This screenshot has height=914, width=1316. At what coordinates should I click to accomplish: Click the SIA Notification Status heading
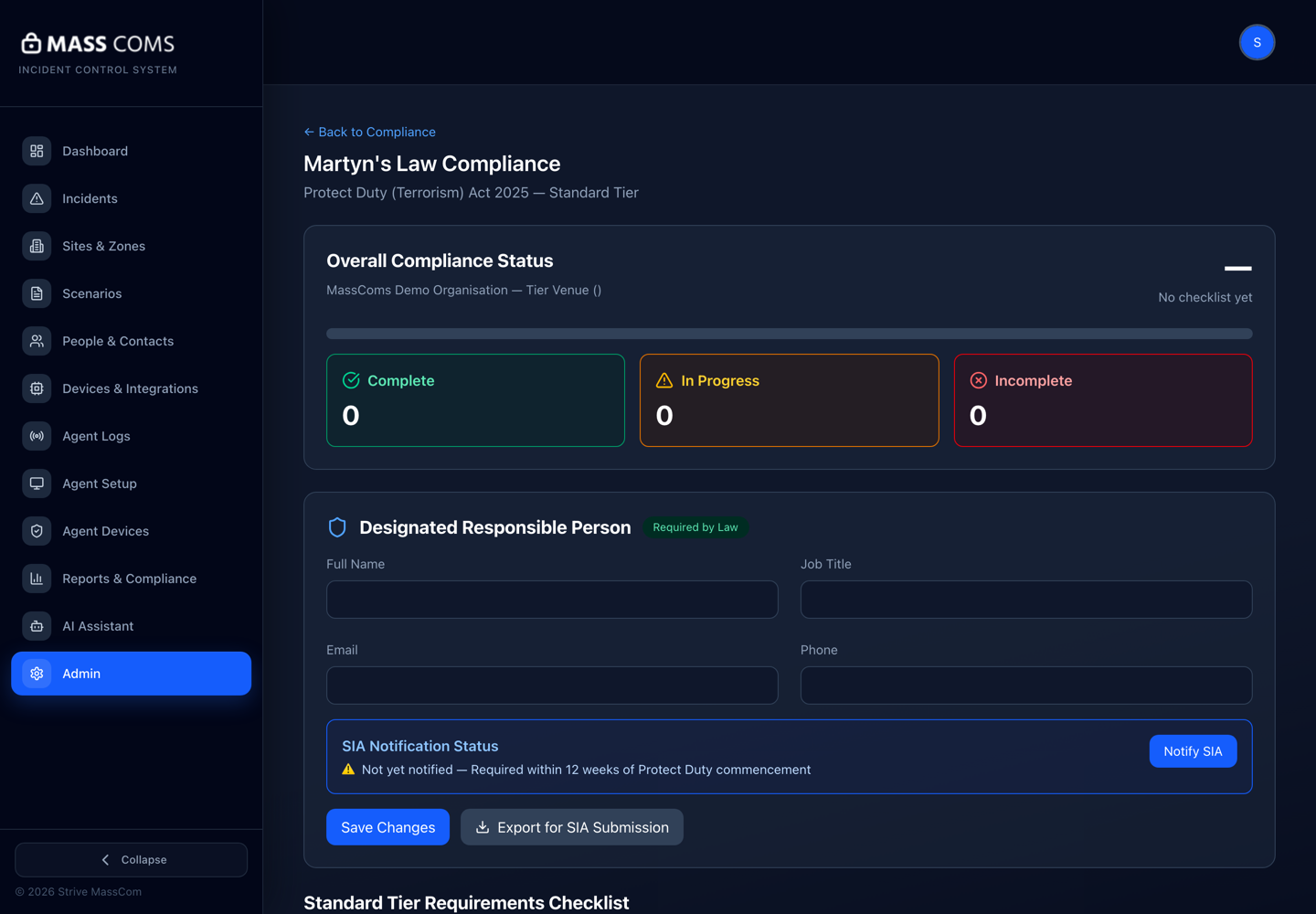click(420, 746)
